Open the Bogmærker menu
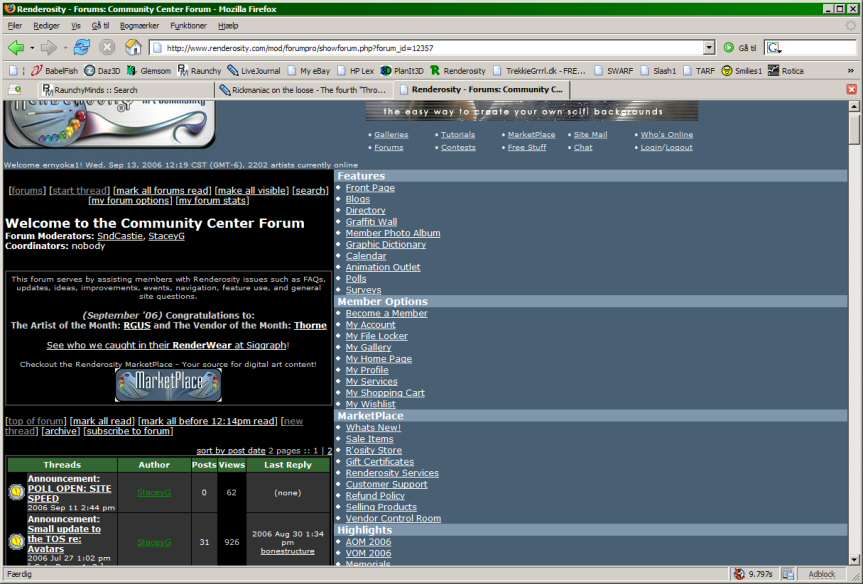The image size is (863, 584). [x=139, y=25]
